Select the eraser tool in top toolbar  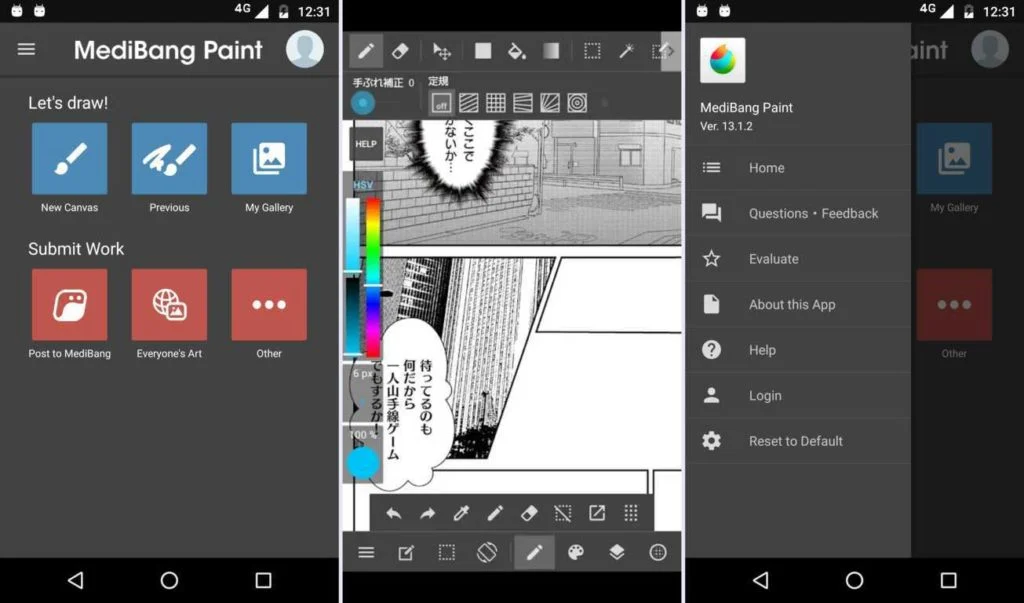(x=400, y=51)
